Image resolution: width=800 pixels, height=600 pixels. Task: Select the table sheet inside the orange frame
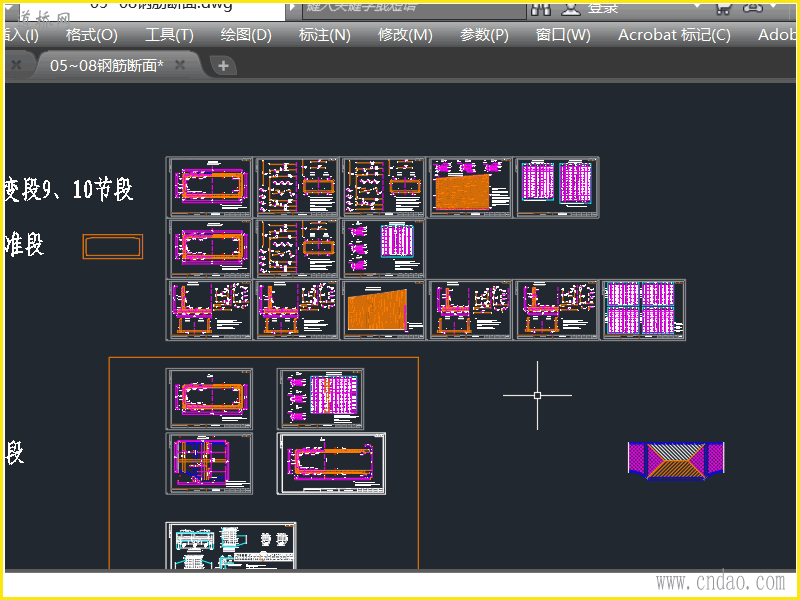320,399
